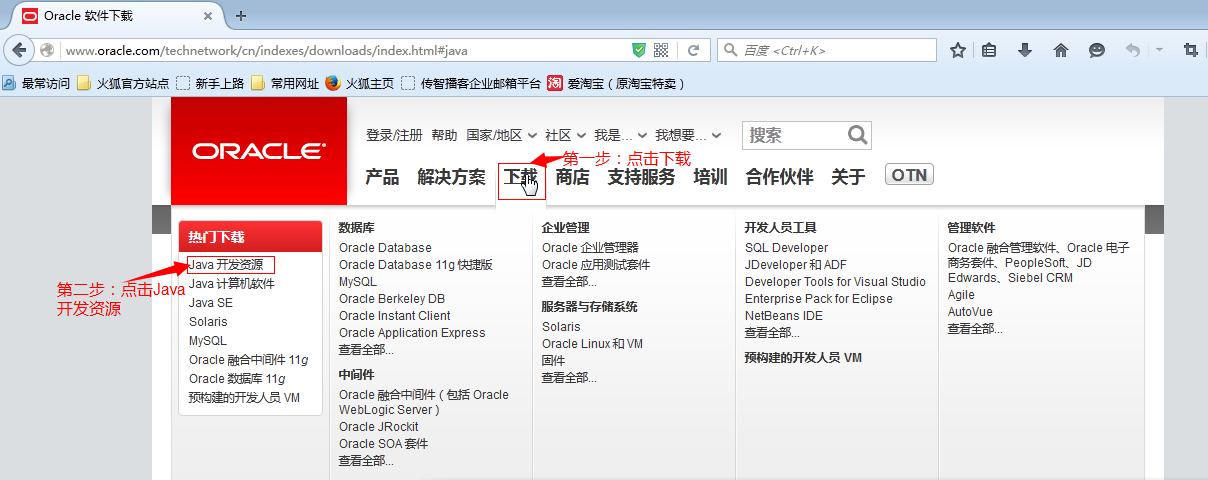Open the 火狐官方站点 bookmark
Image resolution: width=1208 pixels, height=480 pixels.
pyautogui.click(x=124, y=84)
